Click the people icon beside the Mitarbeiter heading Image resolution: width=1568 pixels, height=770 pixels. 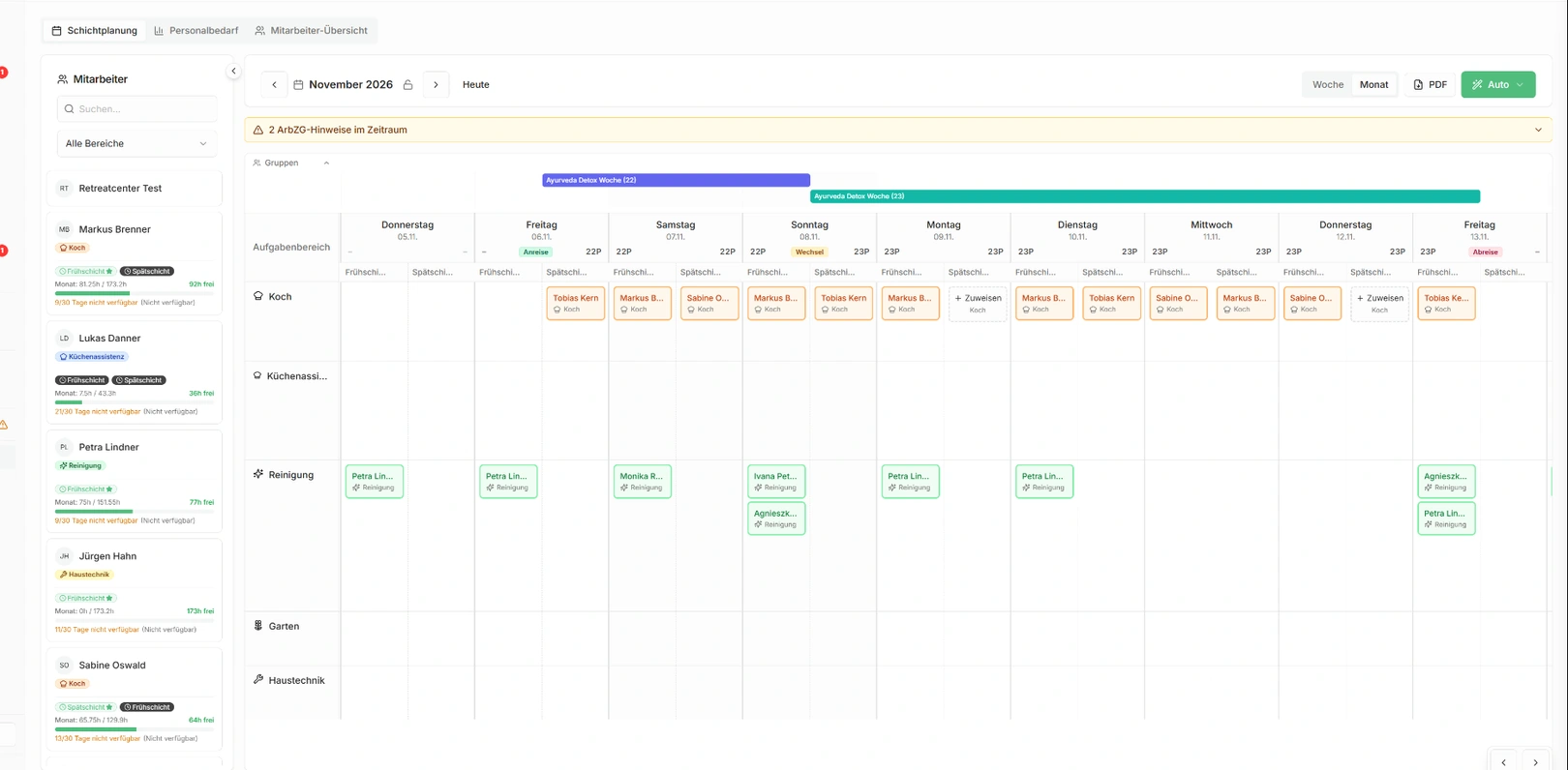tap(63, 79)
